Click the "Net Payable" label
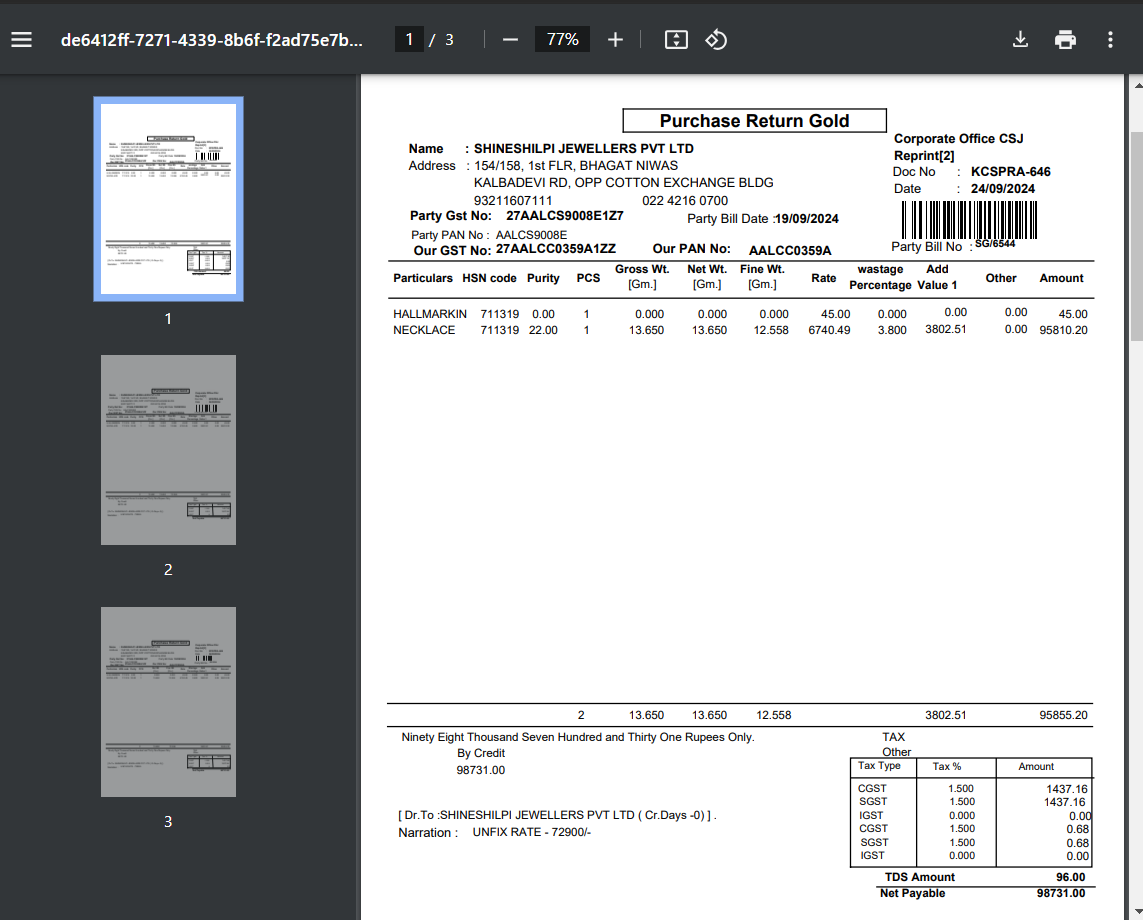The height and width of the screenshot is (920, 1143). pos(913,893)
